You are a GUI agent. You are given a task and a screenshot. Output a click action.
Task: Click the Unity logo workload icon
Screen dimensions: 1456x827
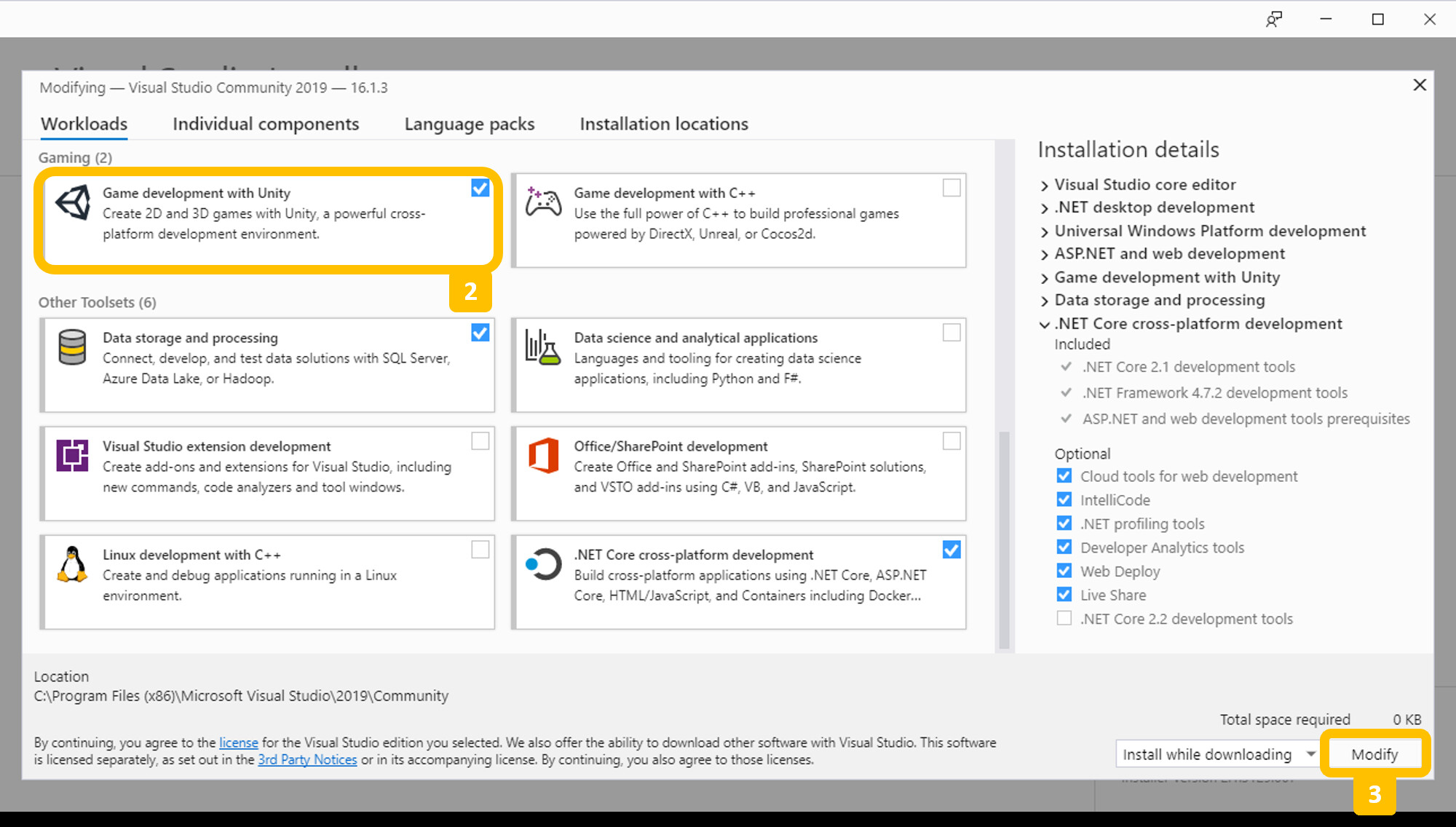[x=73, y=202]
